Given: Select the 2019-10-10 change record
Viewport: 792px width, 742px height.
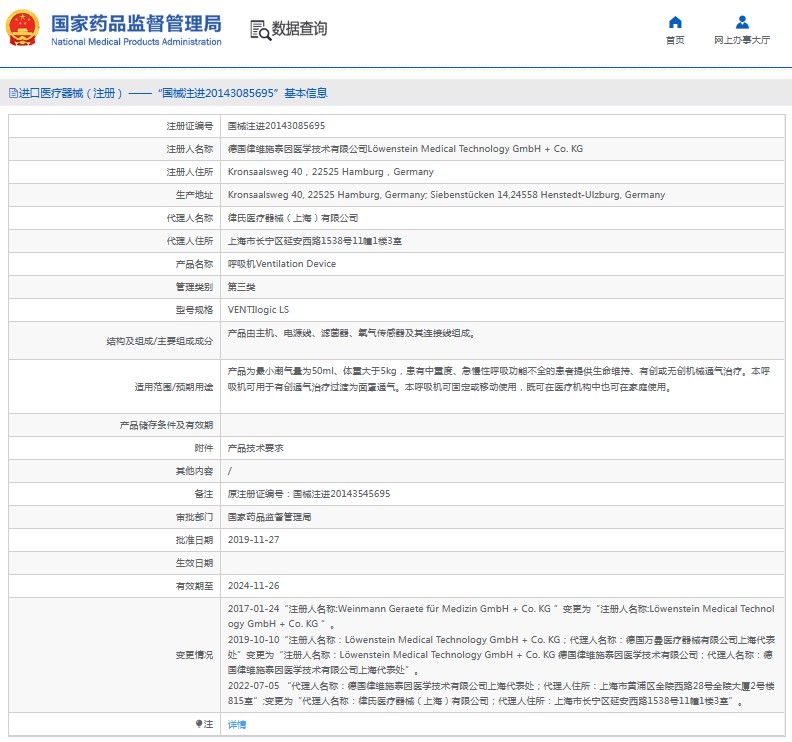Looking at the screenshot, I should (x=501, y=655).
